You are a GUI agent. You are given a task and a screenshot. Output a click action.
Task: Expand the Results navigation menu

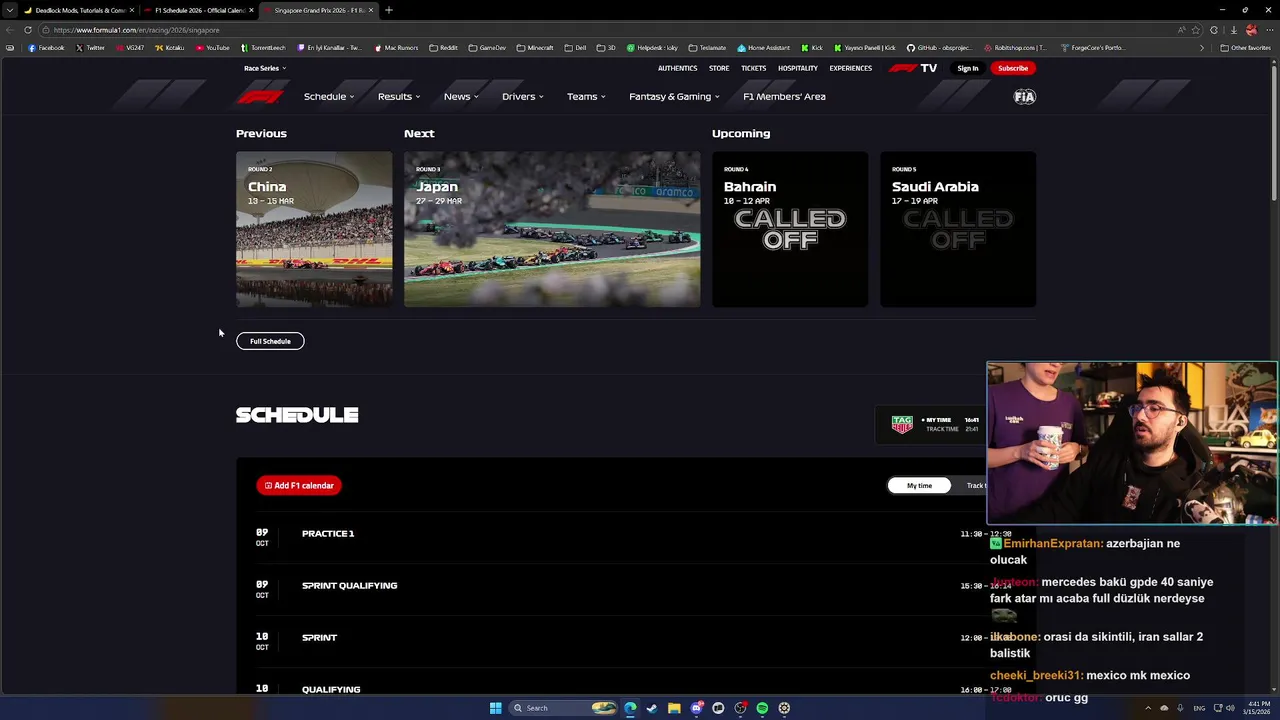point(399,97)
